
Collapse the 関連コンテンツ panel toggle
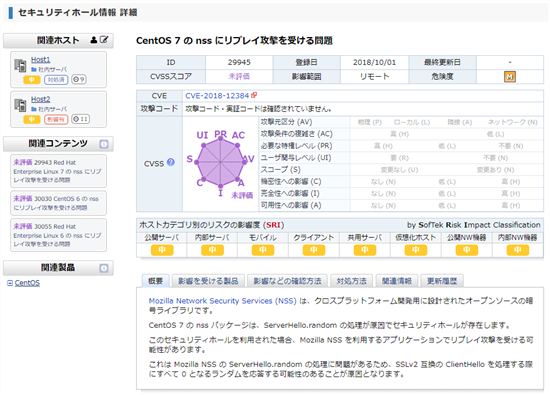pos(104,144)
